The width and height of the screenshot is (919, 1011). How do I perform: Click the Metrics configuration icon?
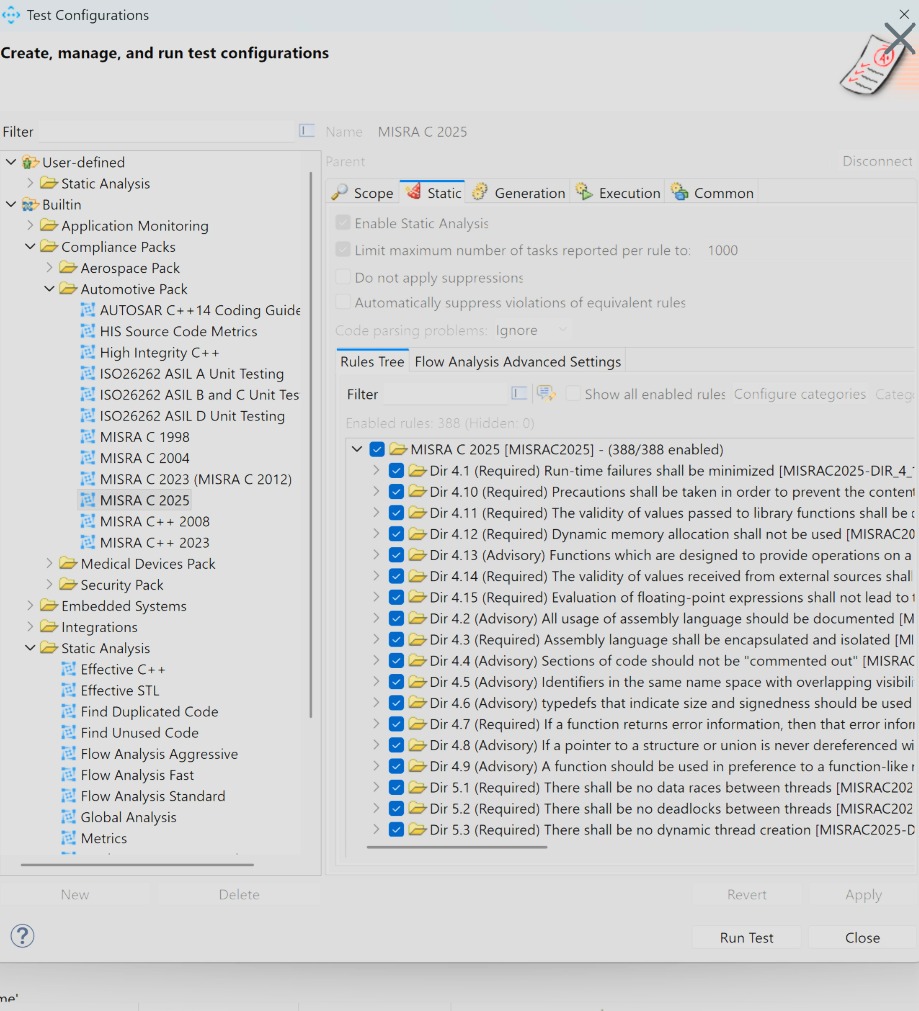[x=68, y=838]
